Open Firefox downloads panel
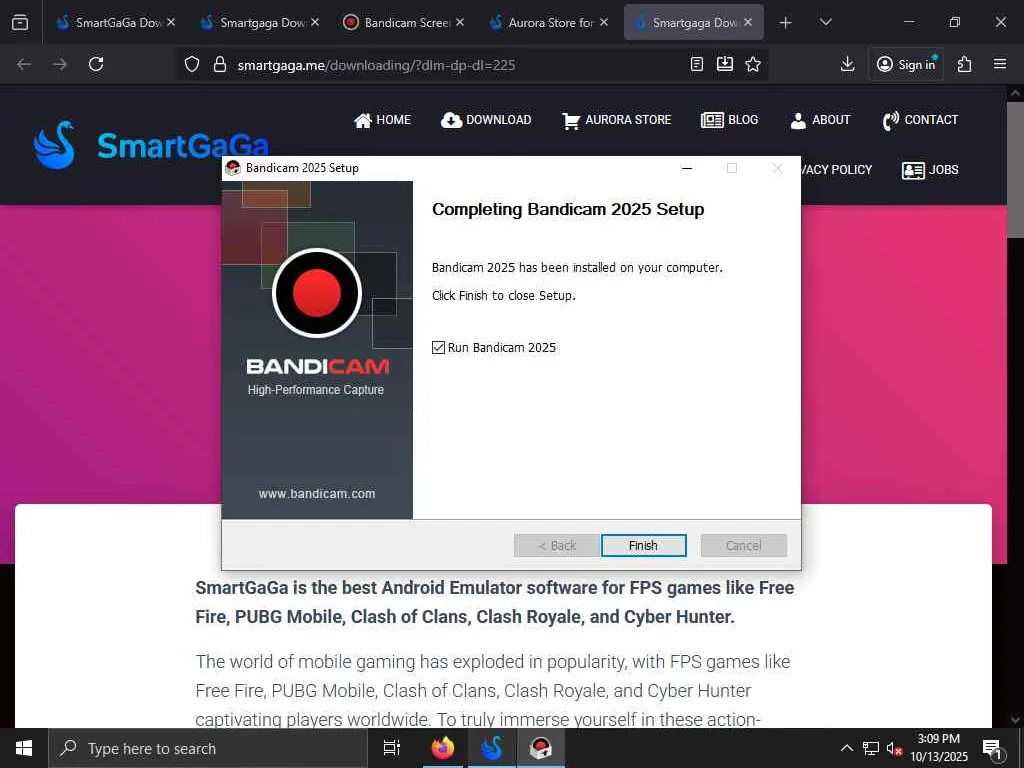 (847, 64)
